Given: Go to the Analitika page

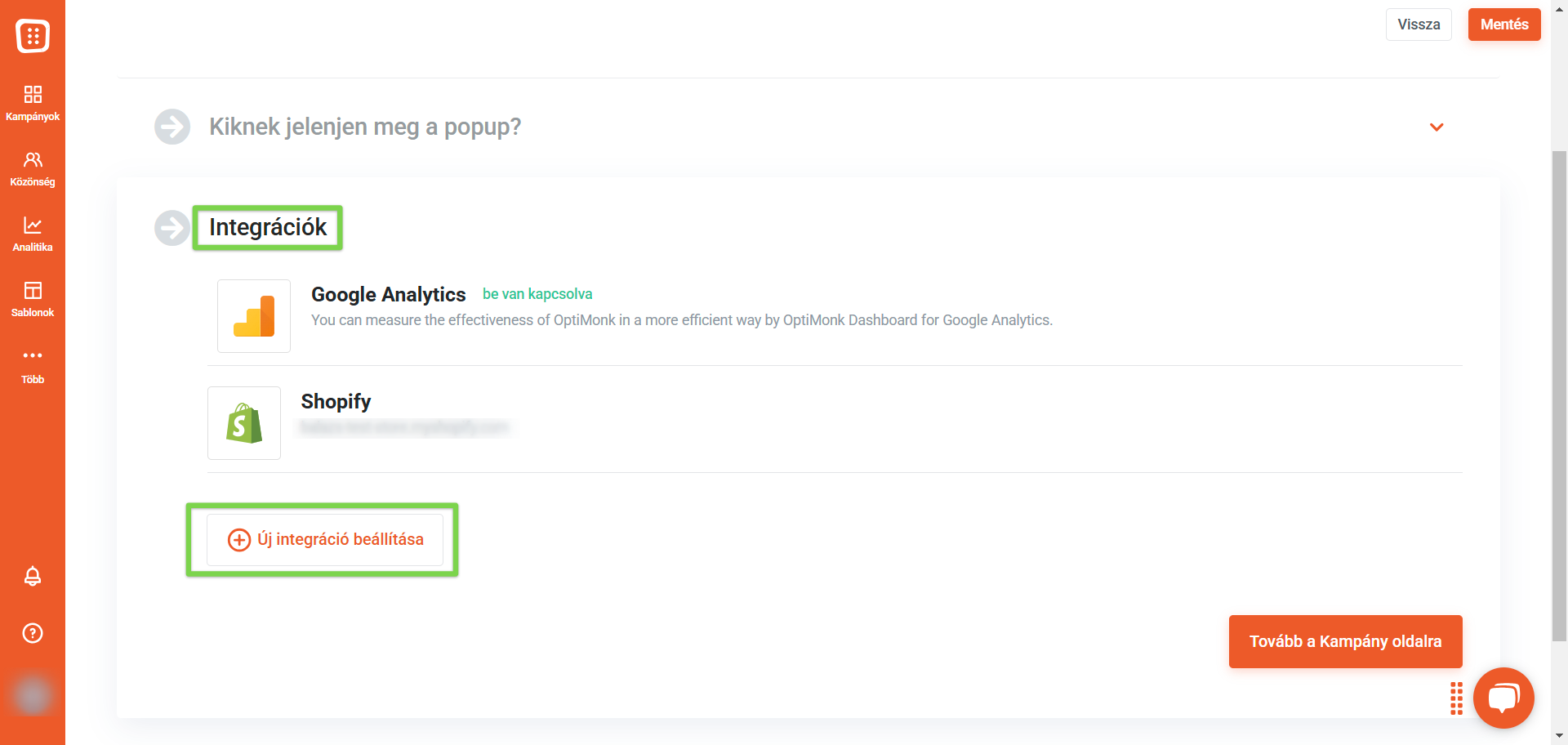Looking at the screenshot, I should [33, 234].
